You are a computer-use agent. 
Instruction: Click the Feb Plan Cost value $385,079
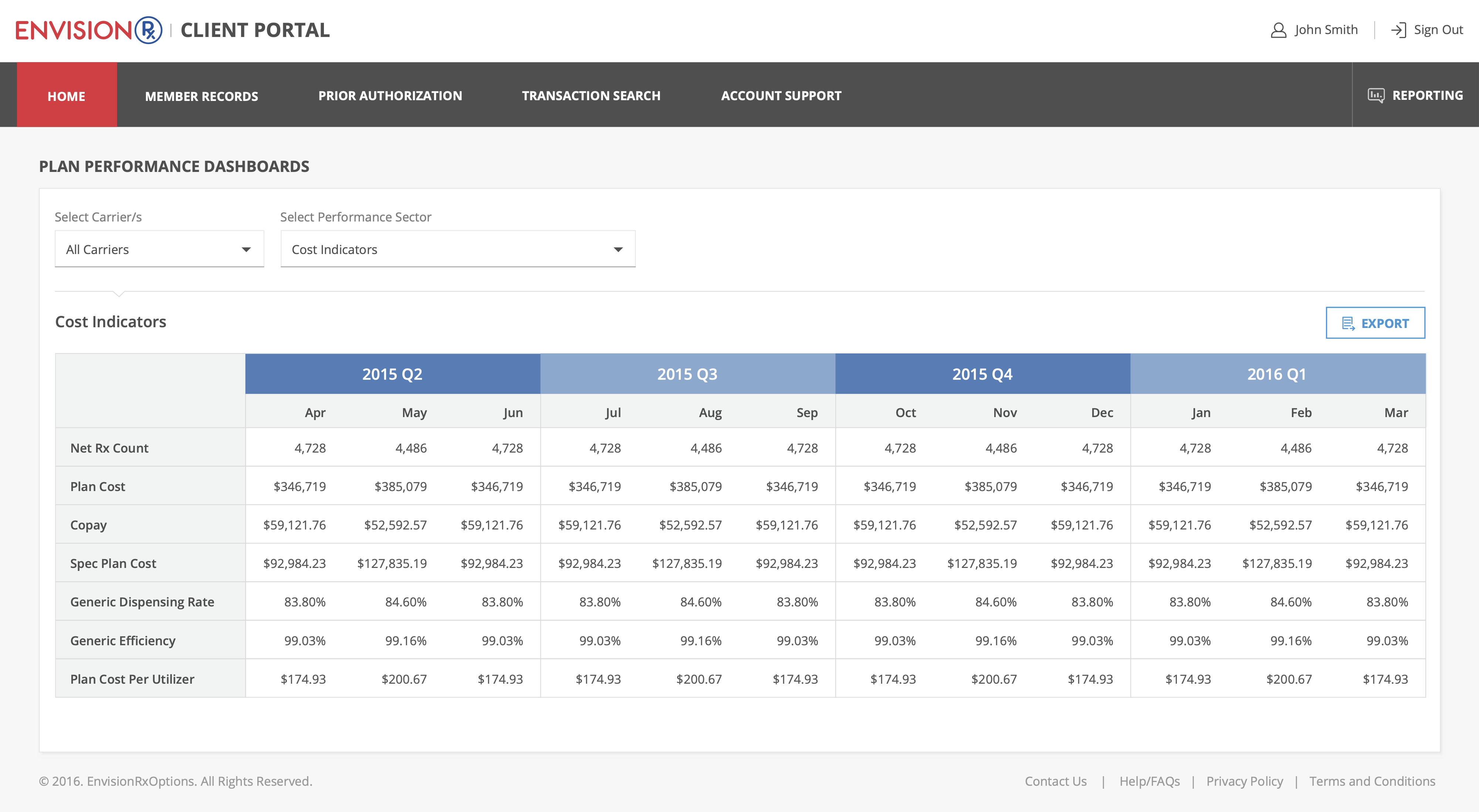[1286, 486]
